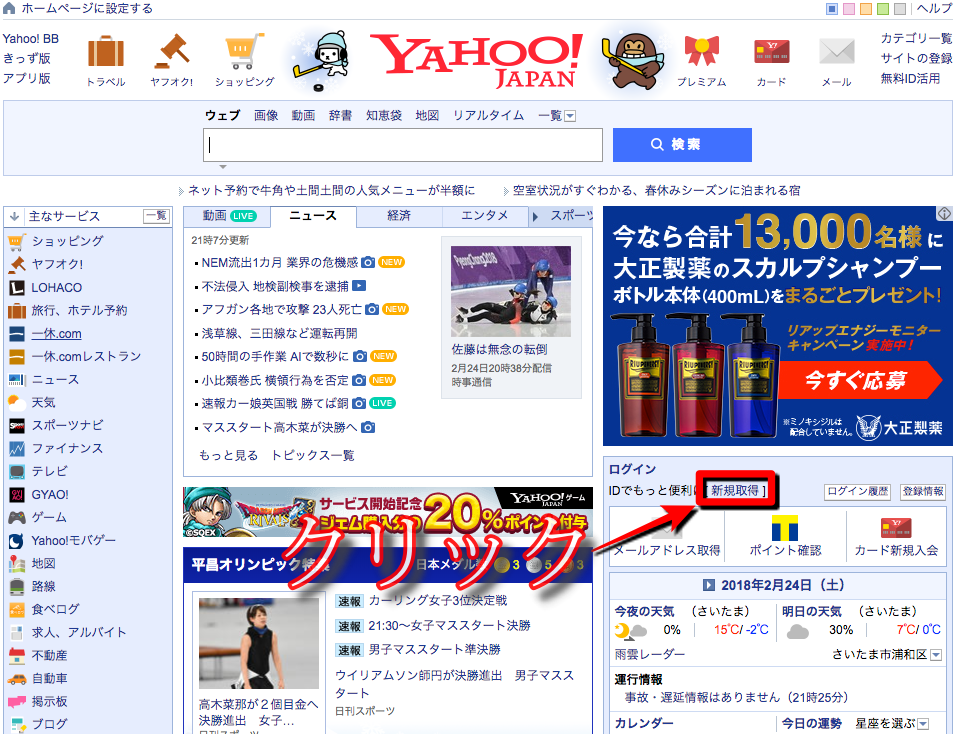Click the 今すぐ応募 ad button
Viewport: 958px width, 734px height.
coord(860,380)
